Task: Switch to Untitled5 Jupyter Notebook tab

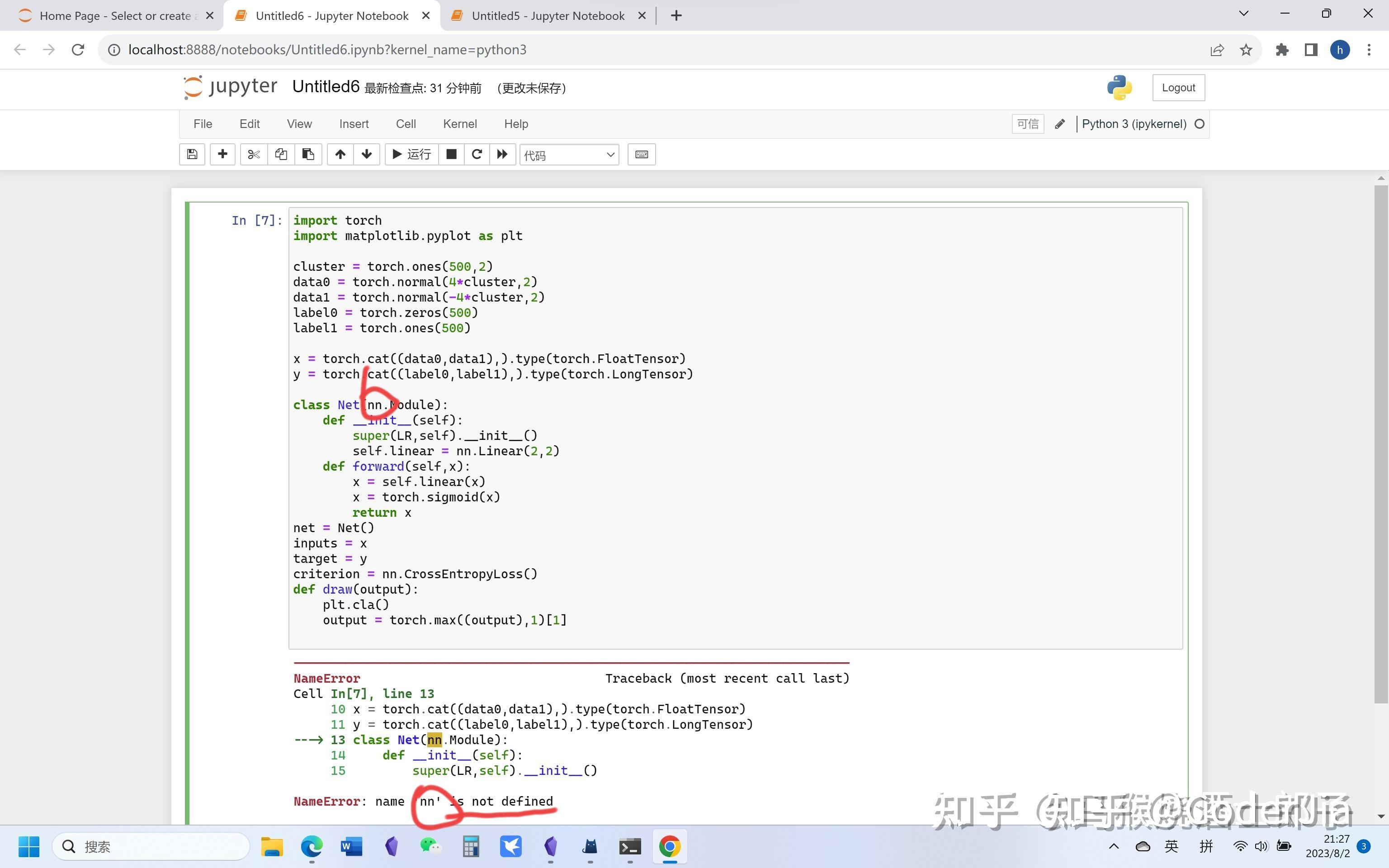Action: click(548, 16)
